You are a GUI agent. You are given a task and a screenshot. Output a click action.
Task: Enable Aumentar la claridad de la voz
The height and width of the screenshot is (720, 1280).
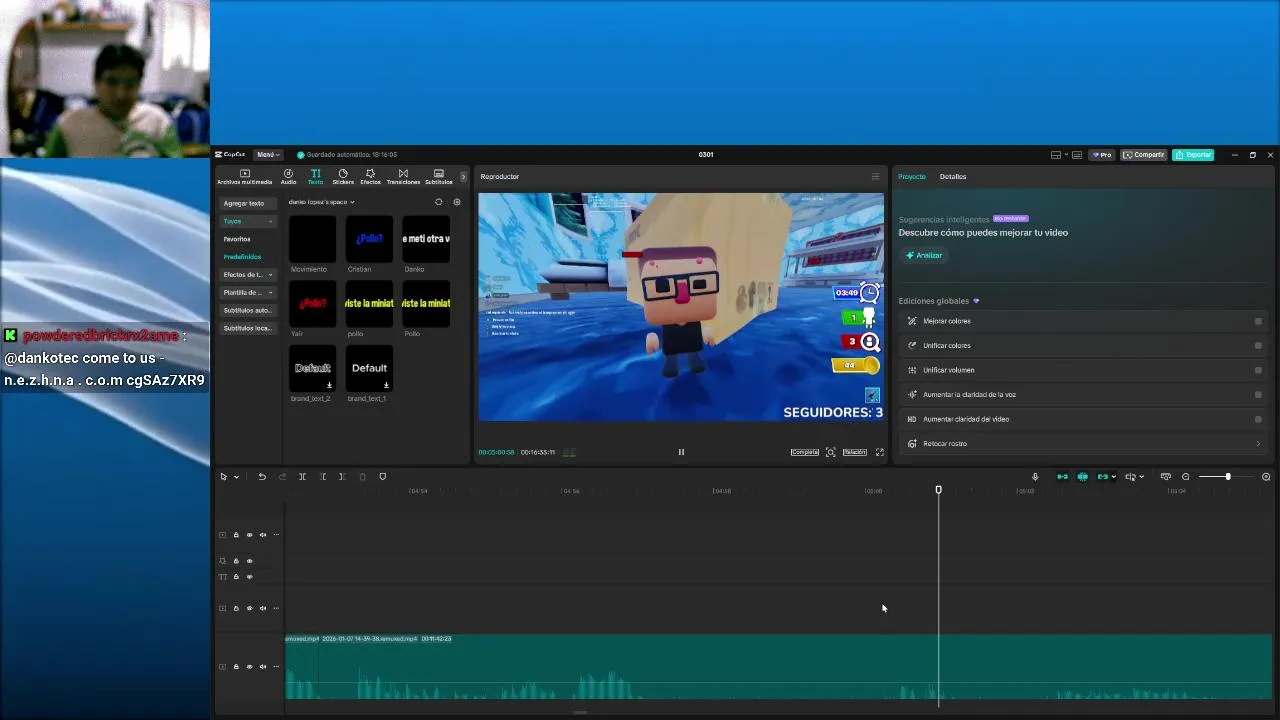[x=1258, y=395]
